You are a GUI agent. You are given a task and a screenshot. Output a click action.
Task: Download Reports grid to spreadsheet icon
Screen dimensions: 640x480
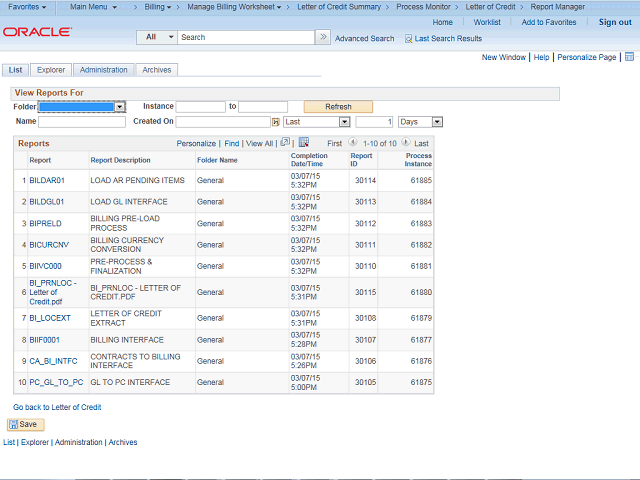tap(303, 143)
